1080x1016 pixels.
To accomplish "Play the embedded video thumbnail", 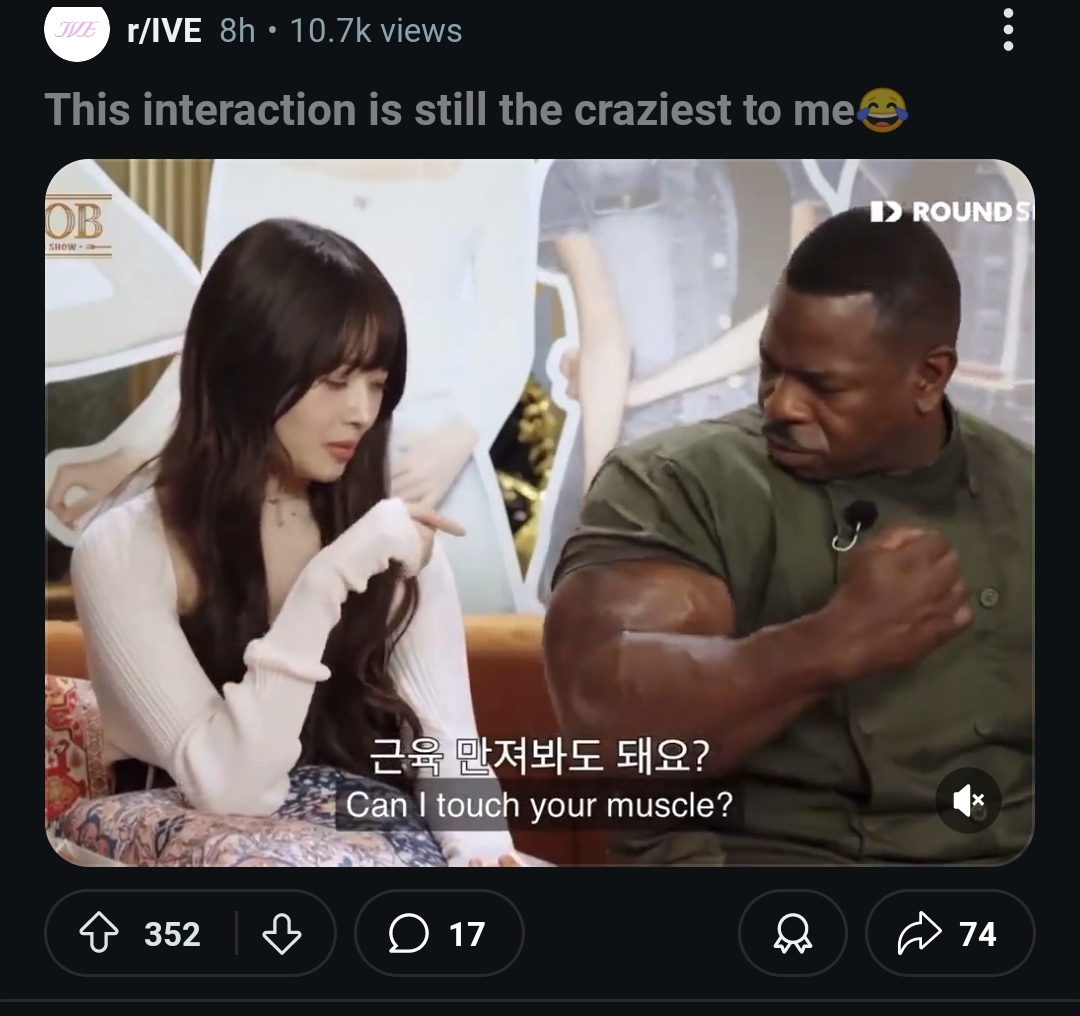I will pyautogui.click(x=539, y=512).
